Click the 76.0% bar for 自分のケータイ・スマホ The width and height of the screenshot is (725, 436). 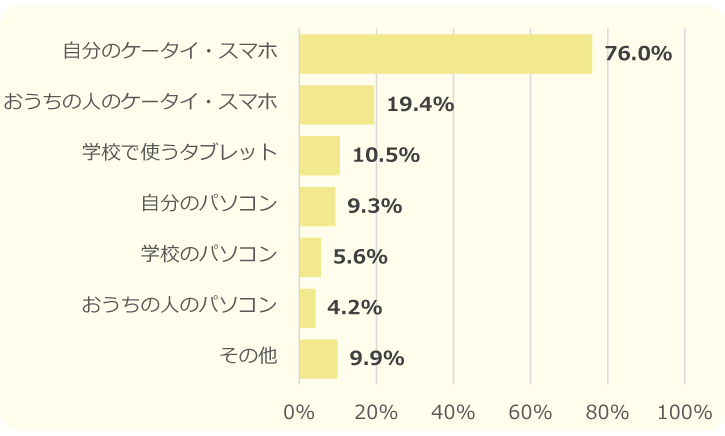[x=445, y=53]
